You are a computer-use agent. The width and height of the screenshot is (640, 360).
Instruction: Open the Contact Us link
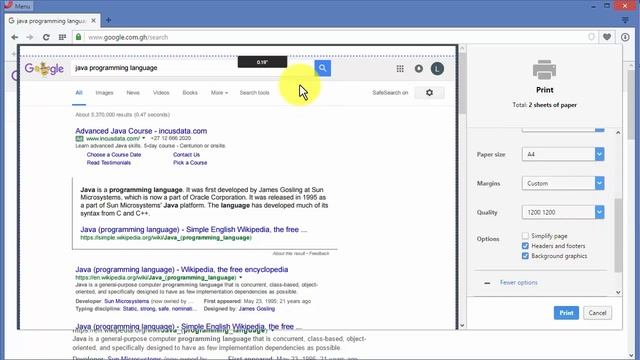(187, 155)
